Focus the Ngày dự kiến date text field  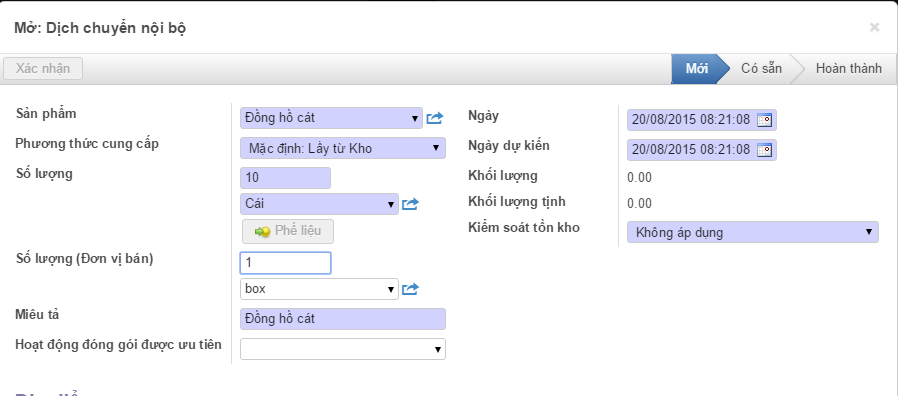691,150
